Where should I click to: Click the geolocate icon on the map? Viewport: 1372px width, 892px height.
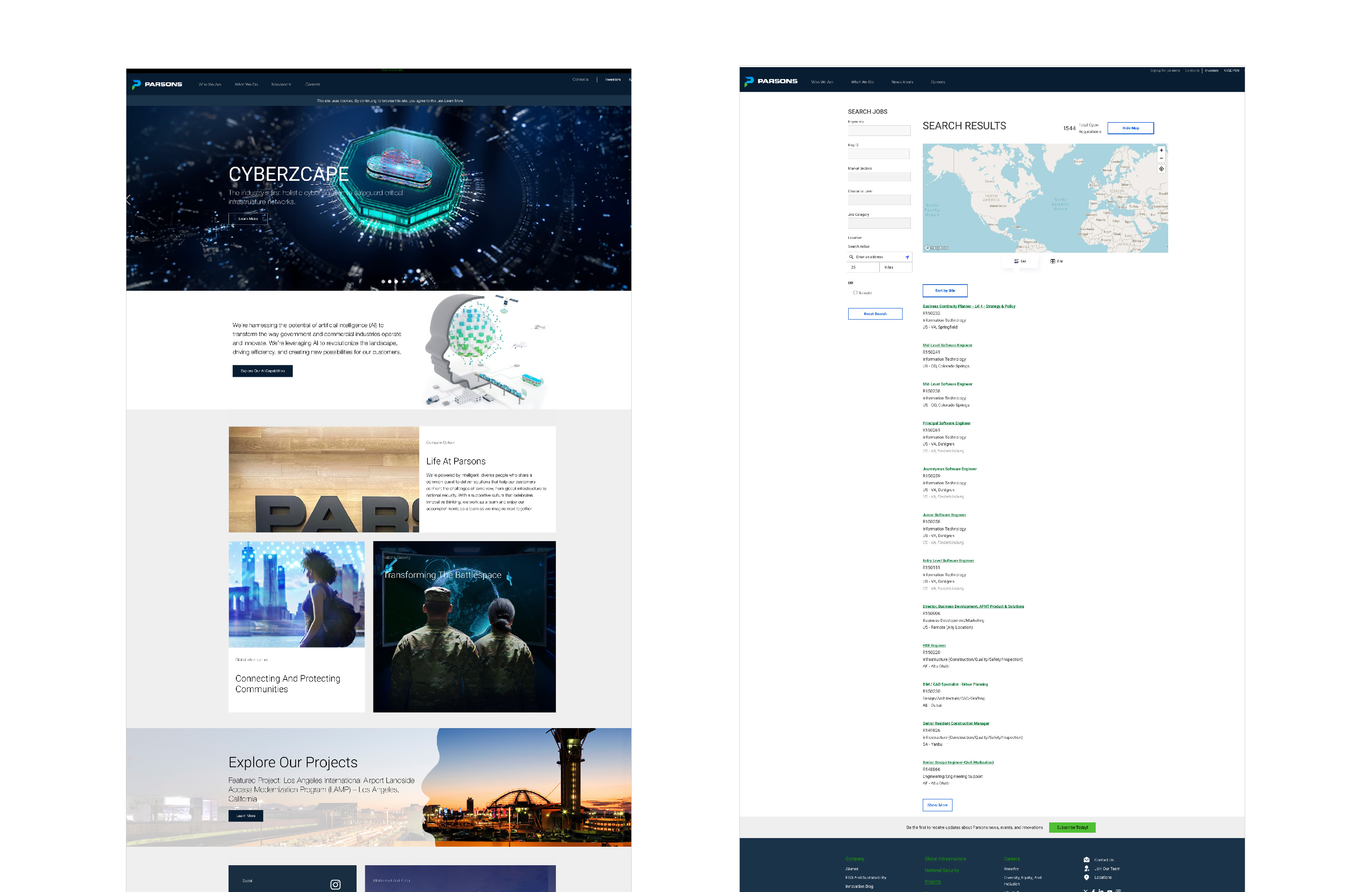pos(1161,169)
